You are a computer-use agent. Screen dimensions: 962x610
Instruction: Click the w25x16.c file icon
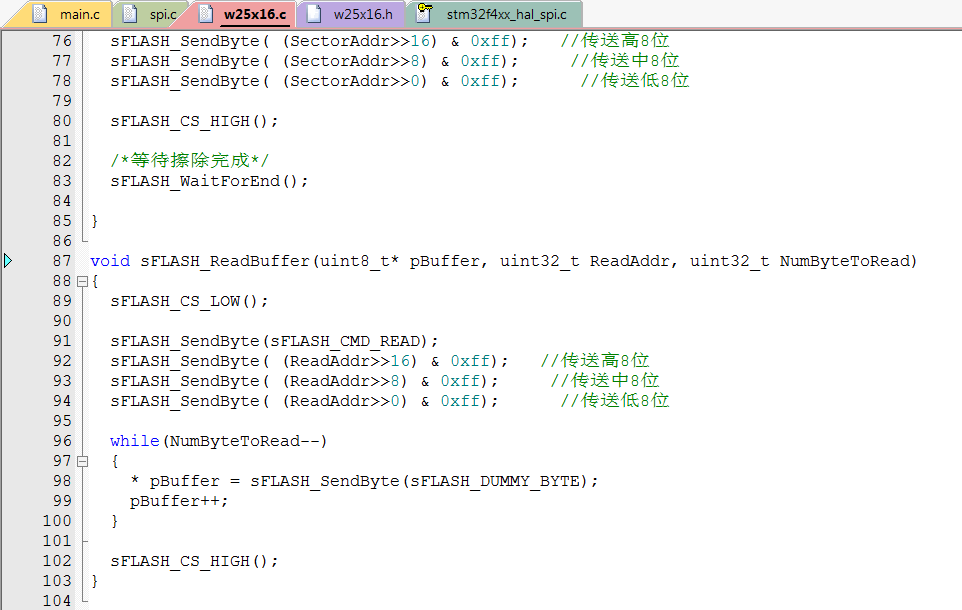[206, 14]
